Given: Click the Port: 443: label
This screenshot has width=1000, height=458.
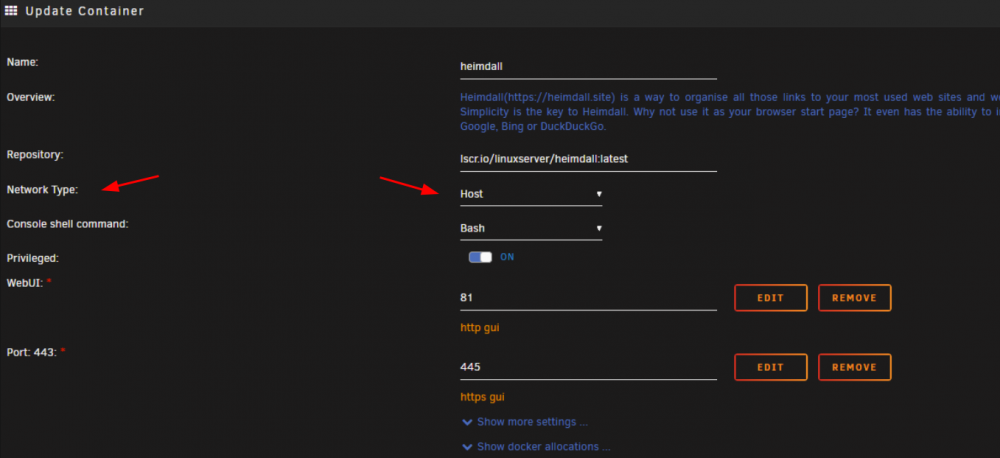Looking at the screenshot, I should coord(32,351).
